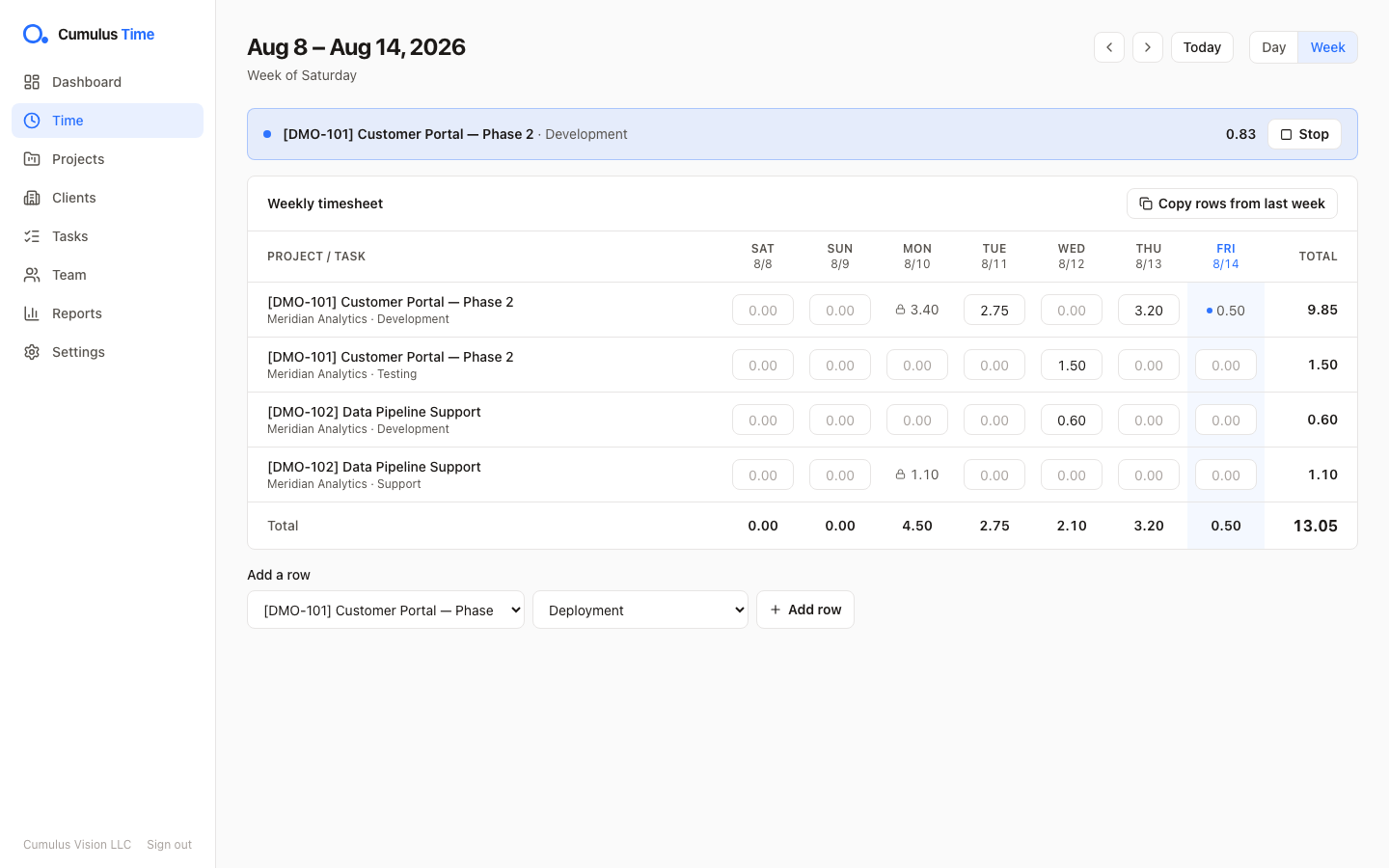The height and width of the screenshot is (868, 1389).
Task: Switch to Day view toggle
Action: [x=1273, y=47]
